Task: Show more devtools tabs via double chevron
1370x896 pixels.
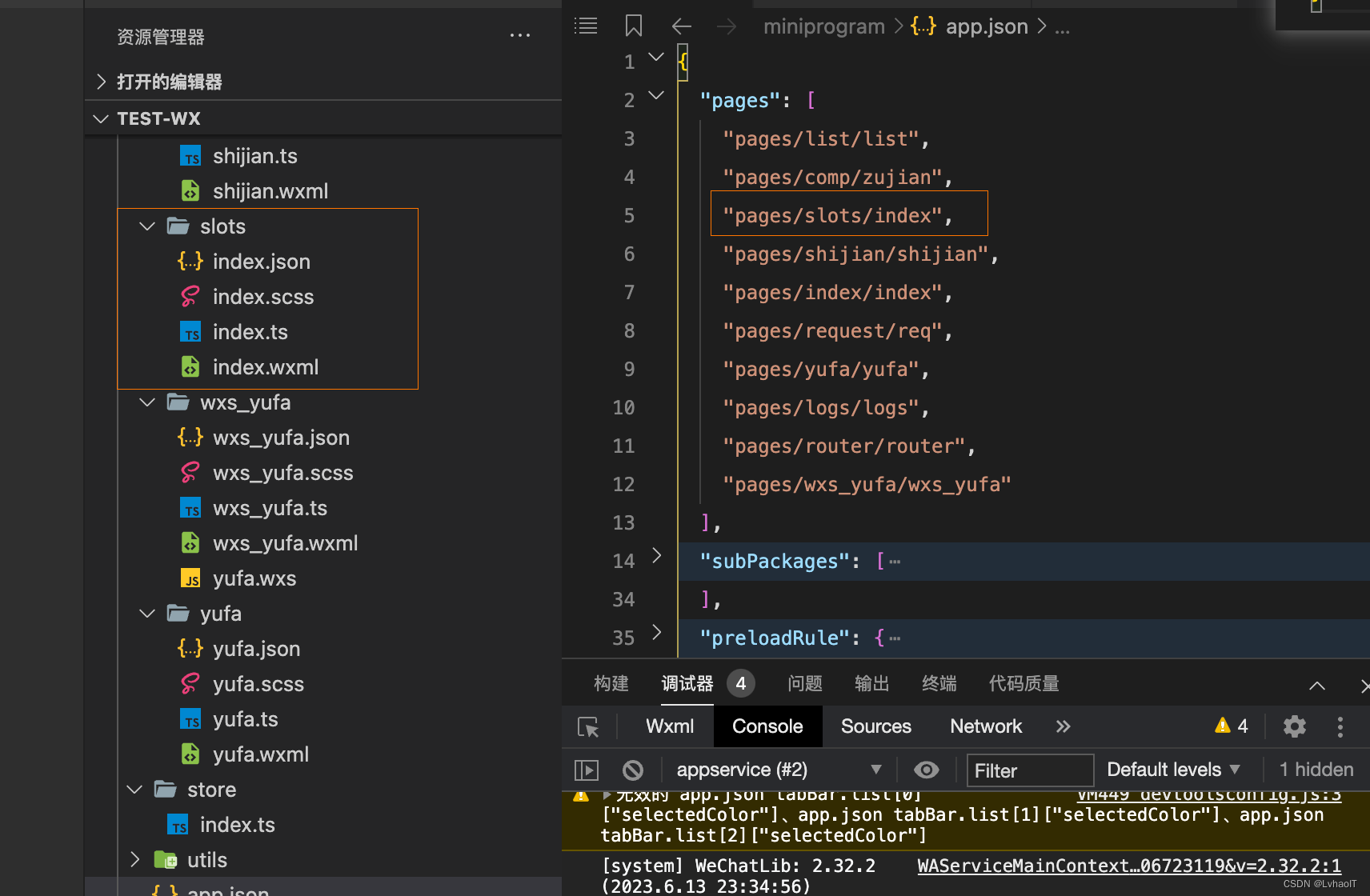Action: 1063,726
